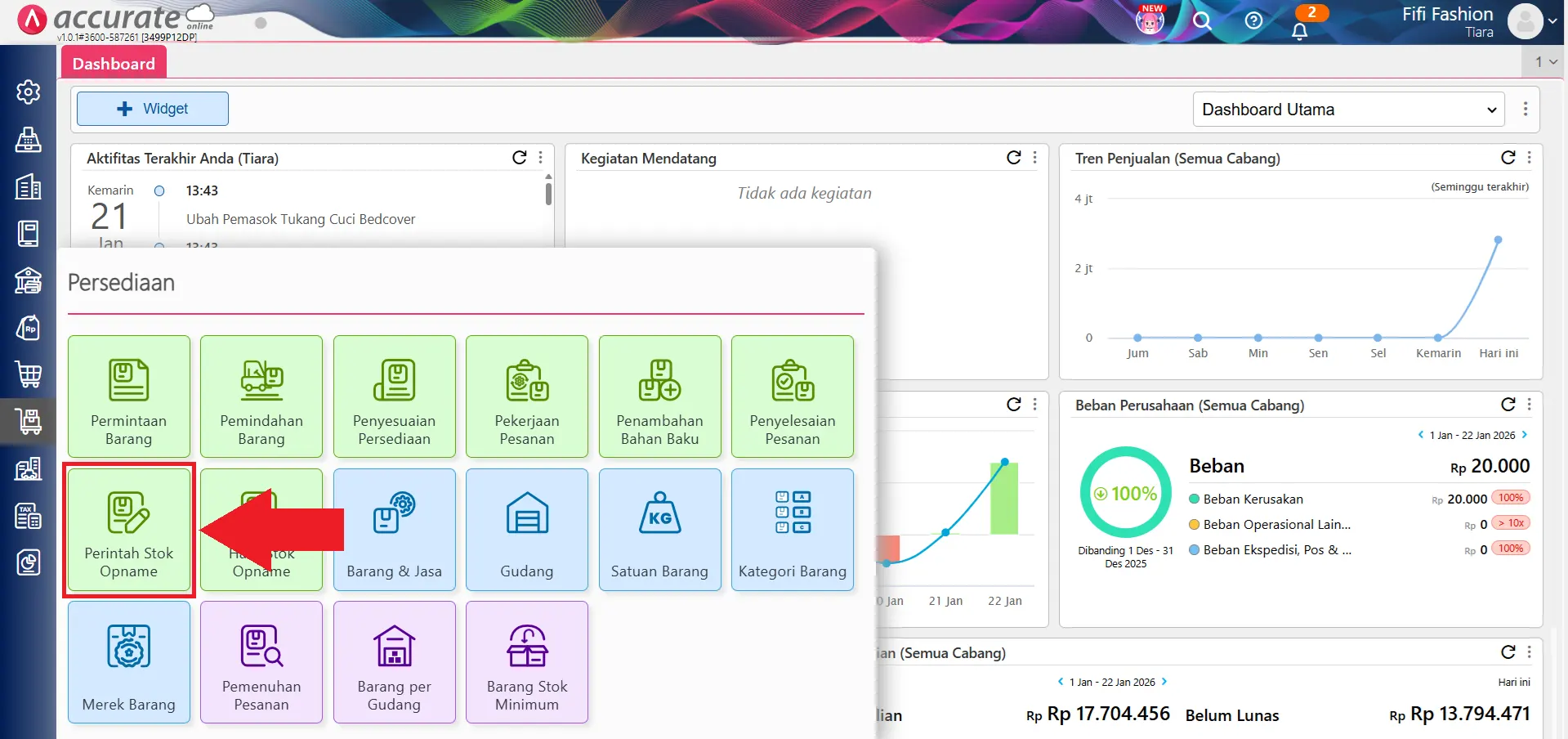1568x739 pixels.
Task: Open Satuan Barang tile
Action: tap(659, 529)
